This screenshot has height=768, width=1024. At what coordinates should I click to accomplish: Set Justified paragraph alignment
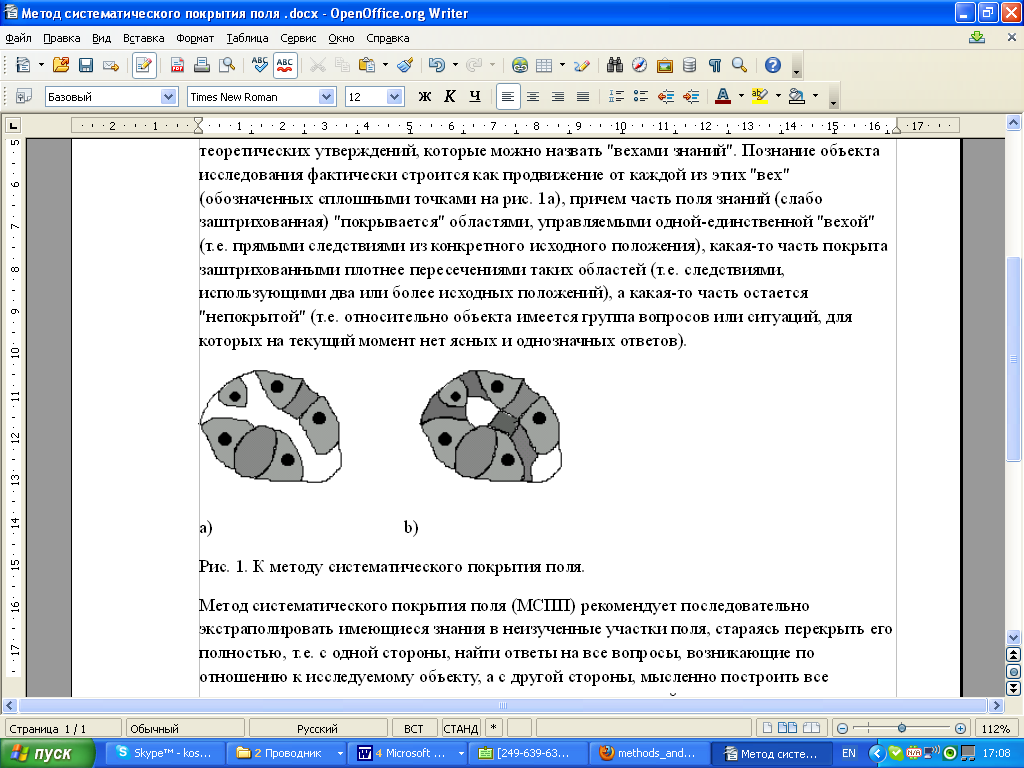(583, 97)
